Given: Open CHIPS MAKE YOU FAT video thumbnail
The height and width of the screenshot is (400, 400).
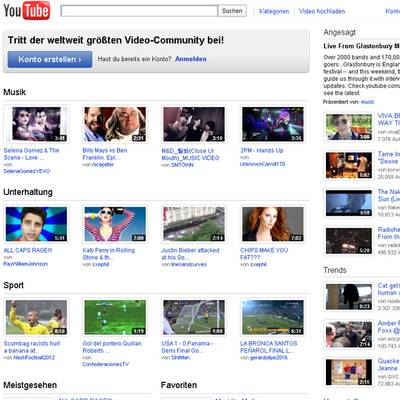Looking at the screenshot, I should 273,224.
